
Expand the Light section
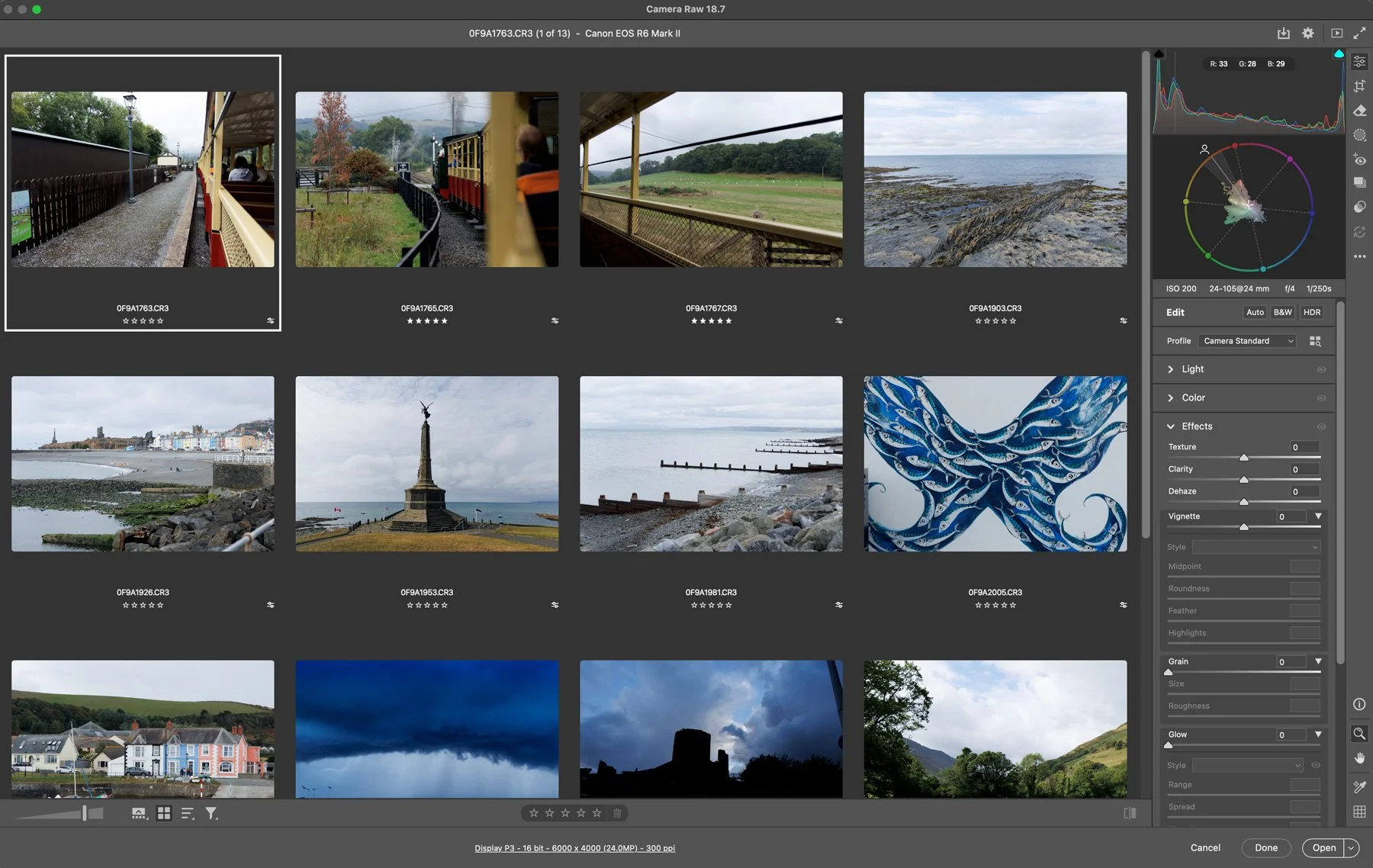(x=1170, y=369)
